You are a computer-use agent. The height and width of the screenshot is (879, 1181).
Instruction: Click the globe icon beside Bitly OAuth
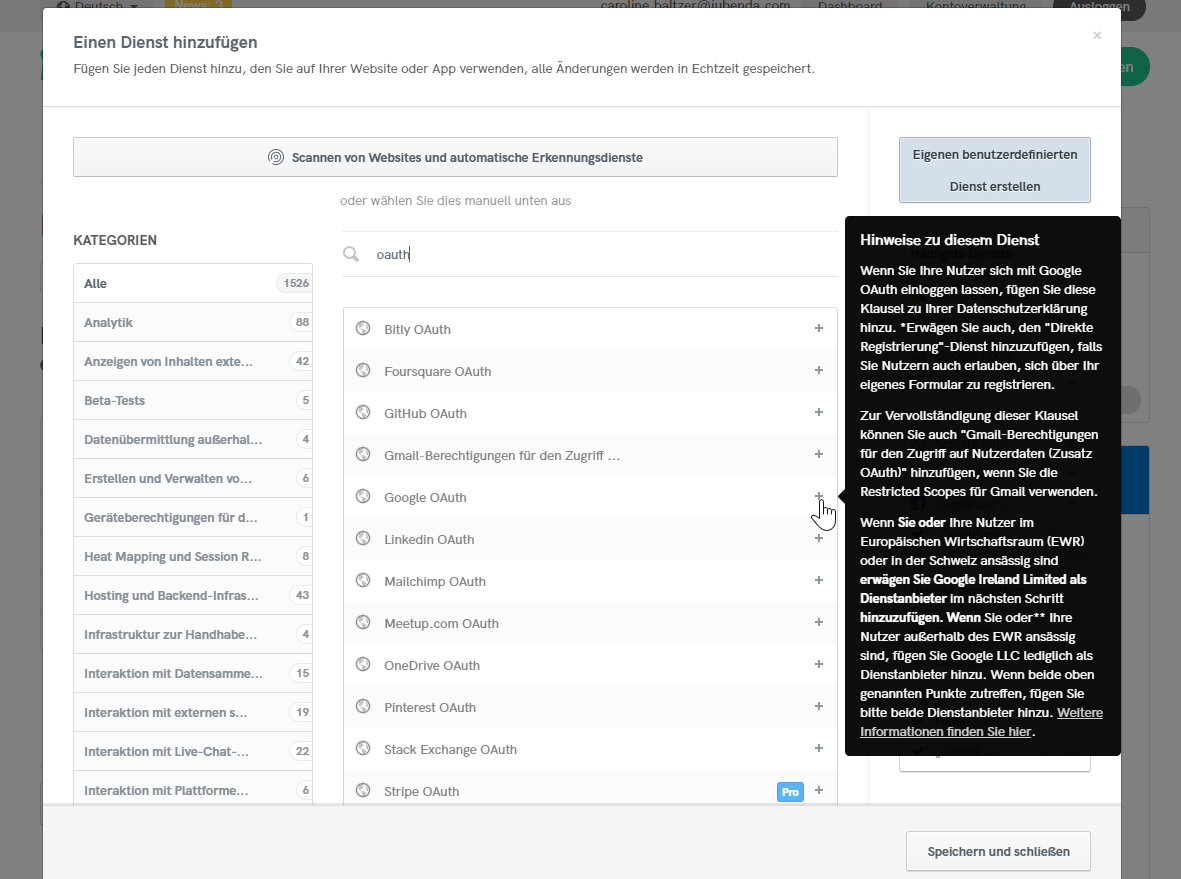click(x=362, y=328)
